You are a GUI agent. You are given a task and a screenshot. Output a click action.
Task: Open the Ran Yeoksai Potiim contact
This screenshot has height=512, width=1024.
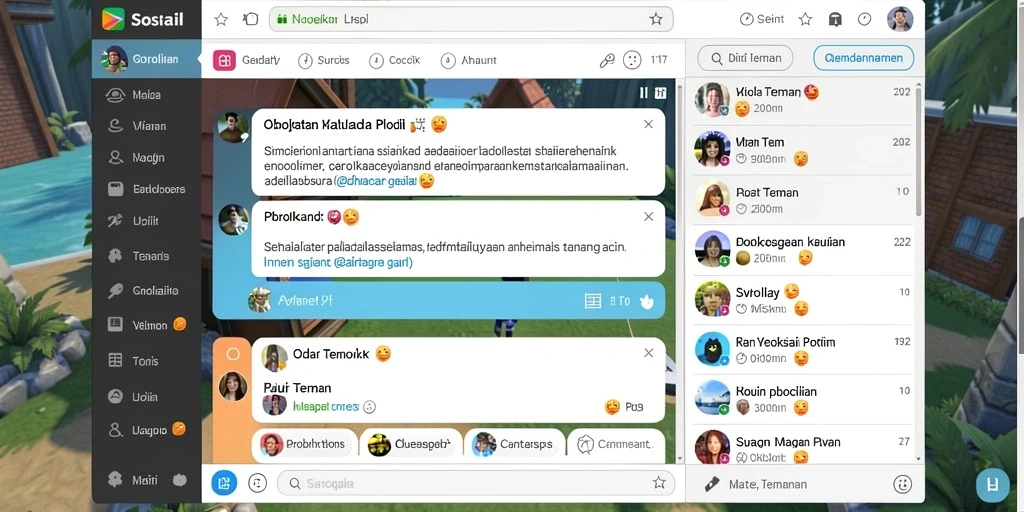pos(803,349)
